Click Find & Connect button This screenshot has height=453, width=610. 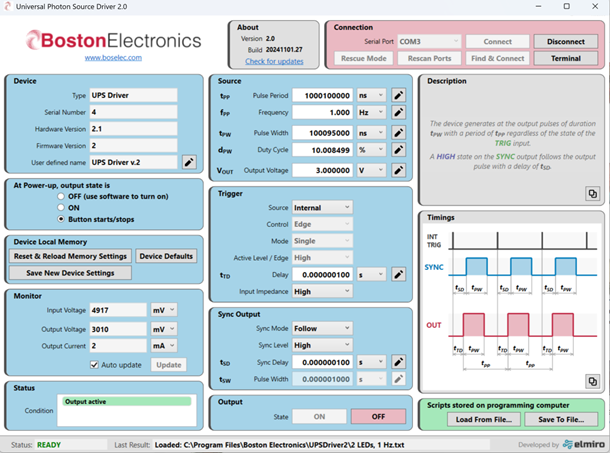coord(498,58)
